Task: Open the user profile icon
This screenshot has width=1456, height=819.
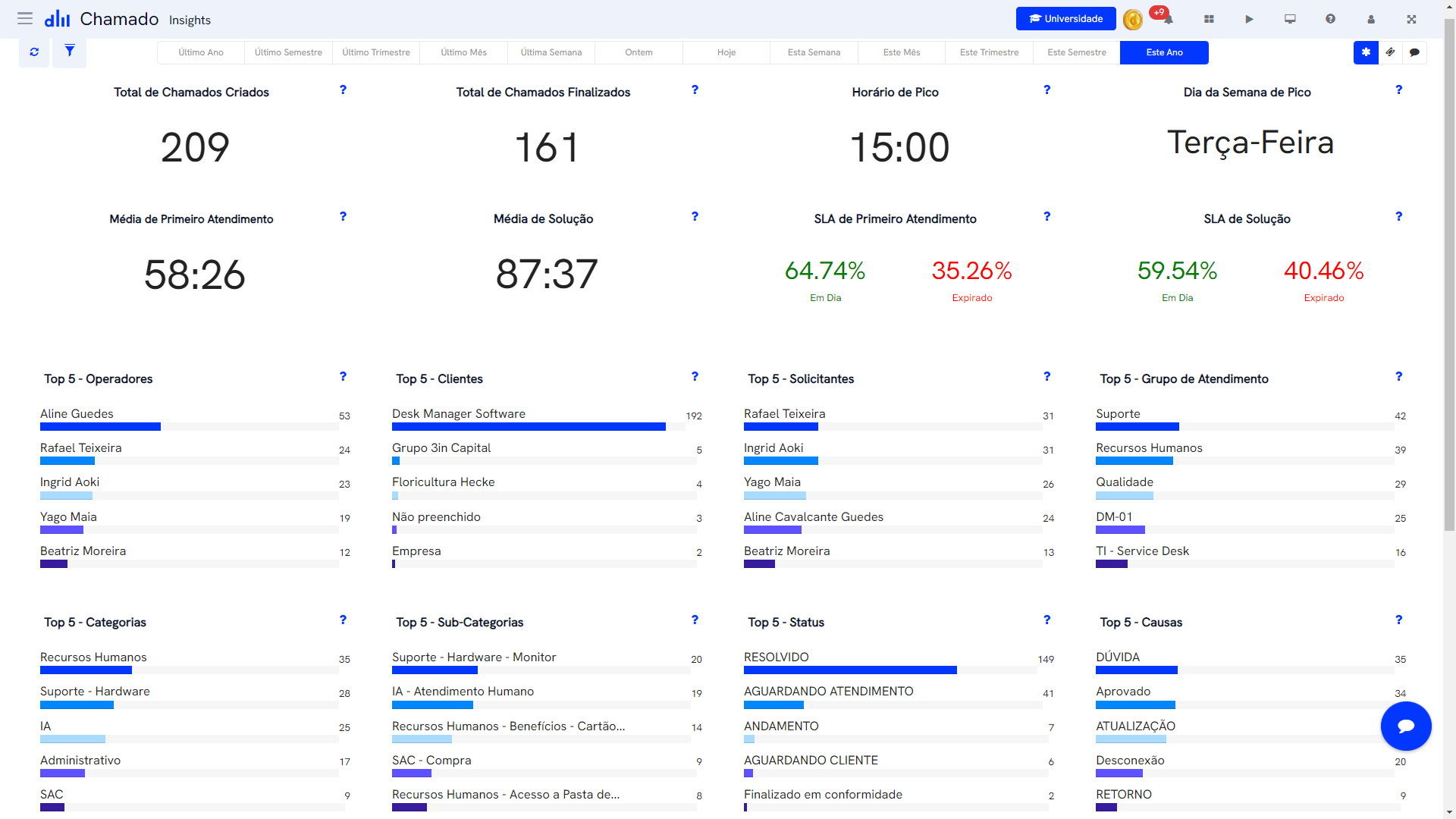Action: 1371,19
